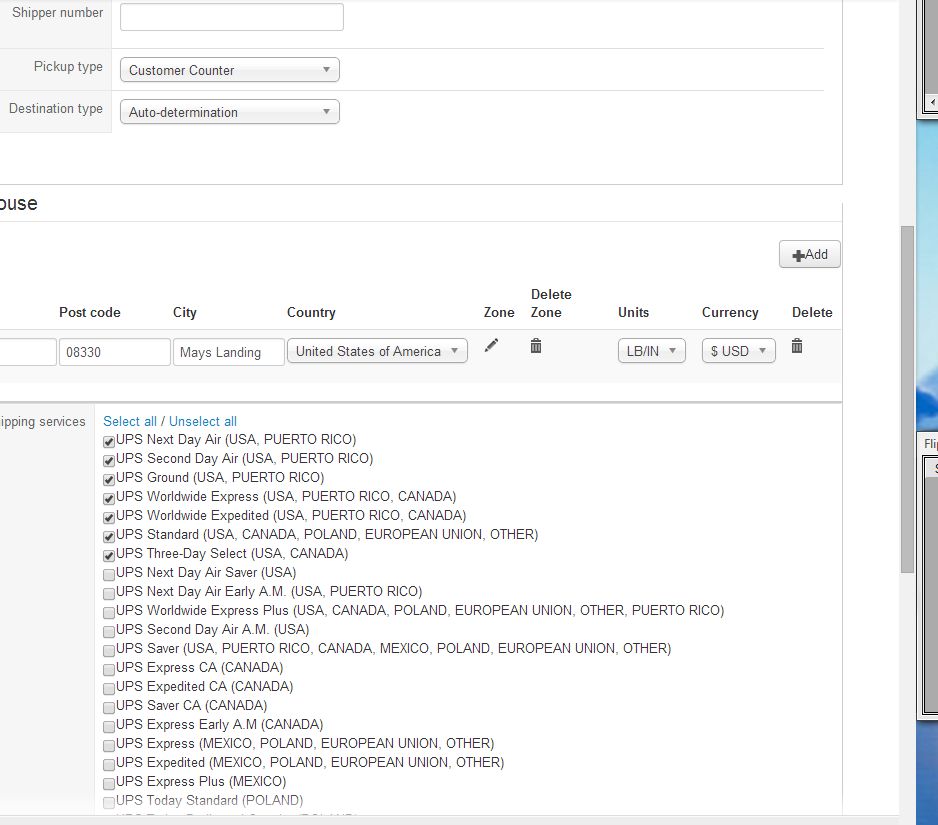Image resolution: width=938 pixels, height=825 pixels.
Task: Click the Add warehouse button
Action: click(809, 254)
